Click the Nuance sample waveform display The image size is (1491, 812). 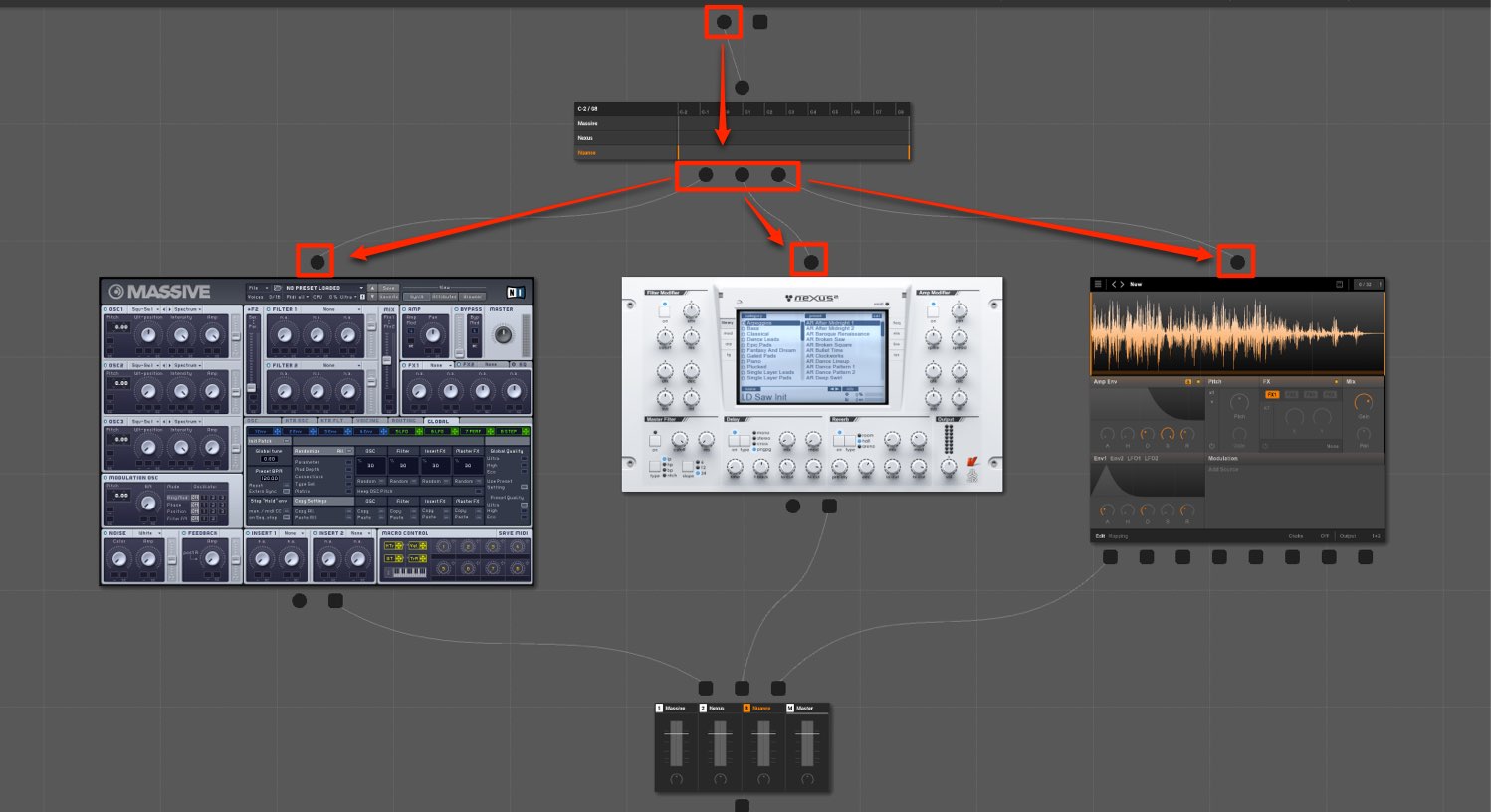tap(1237, 333)
